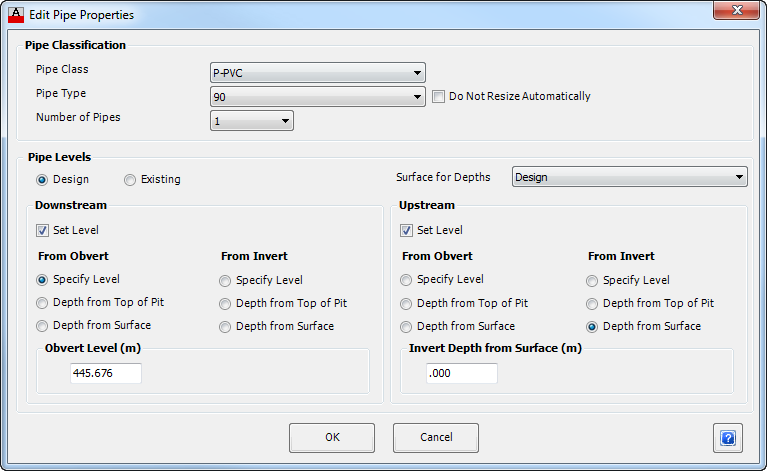Click the AutoCAD application icon in title bar
767x471 pixels.
coord(16,15)
